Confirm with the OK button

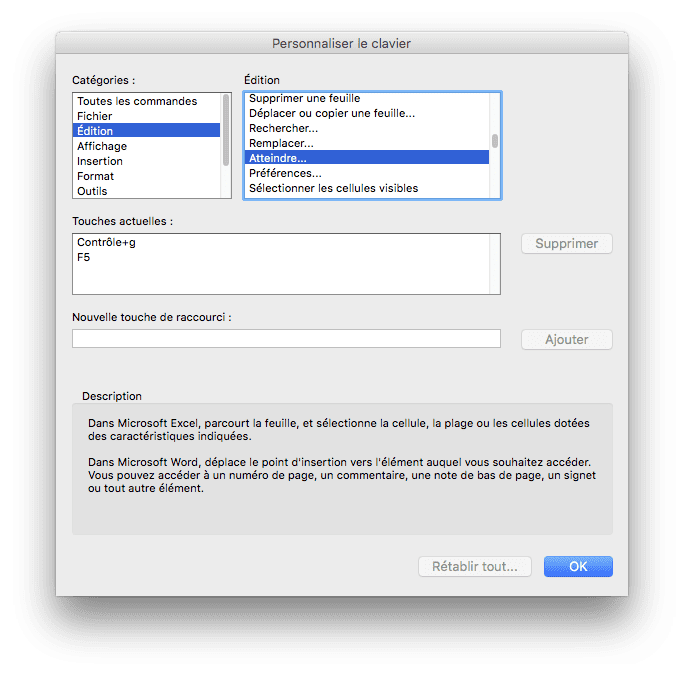click(578, 566)
